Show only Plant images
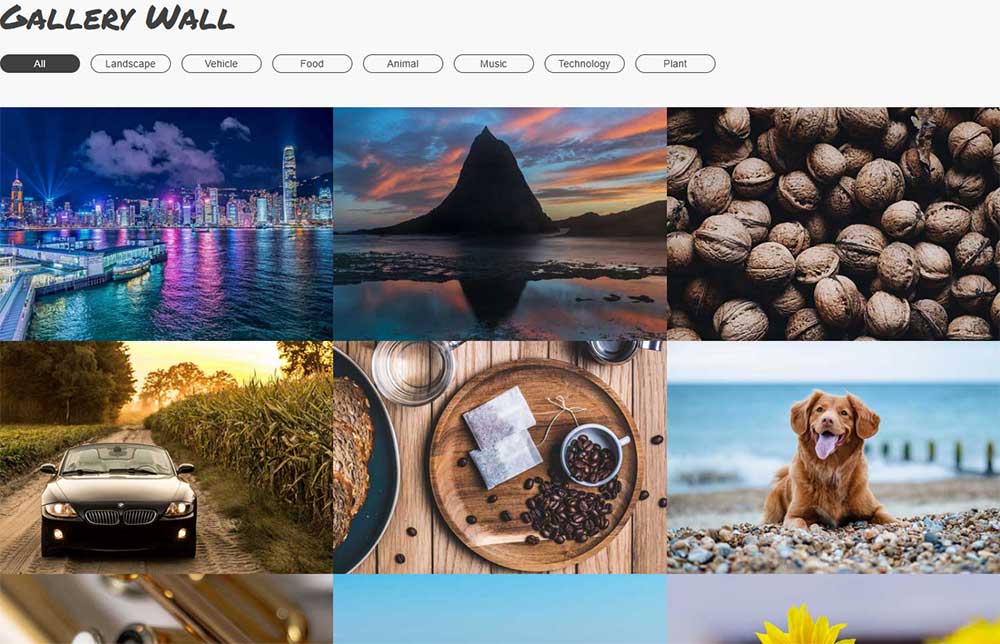The width and height of the screenshot is (1000, 644). [675, 64]
